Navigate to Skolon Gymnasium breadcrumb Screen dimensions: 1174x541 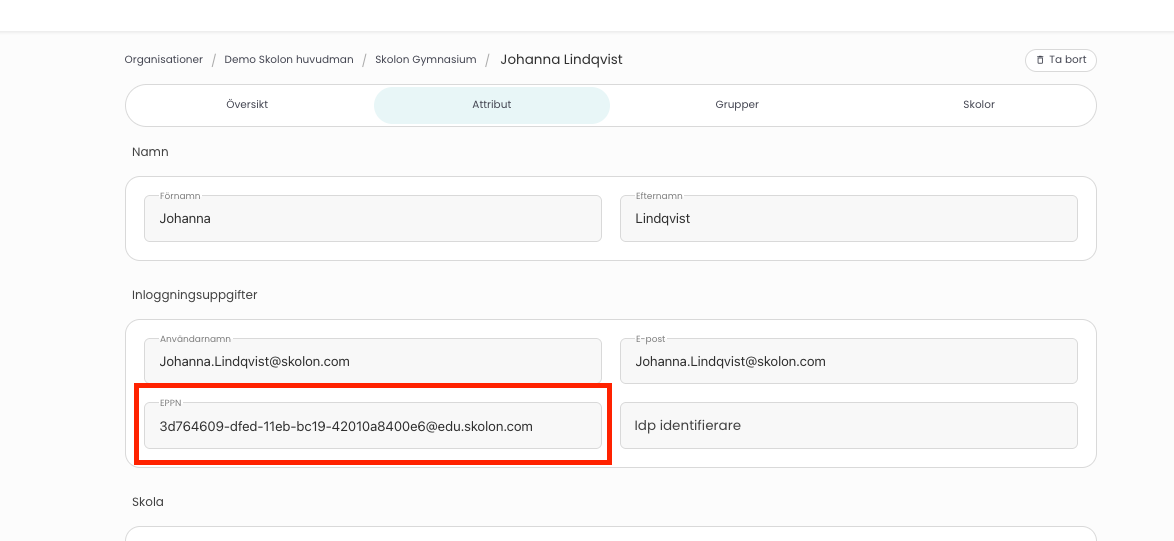pos(425,59)
